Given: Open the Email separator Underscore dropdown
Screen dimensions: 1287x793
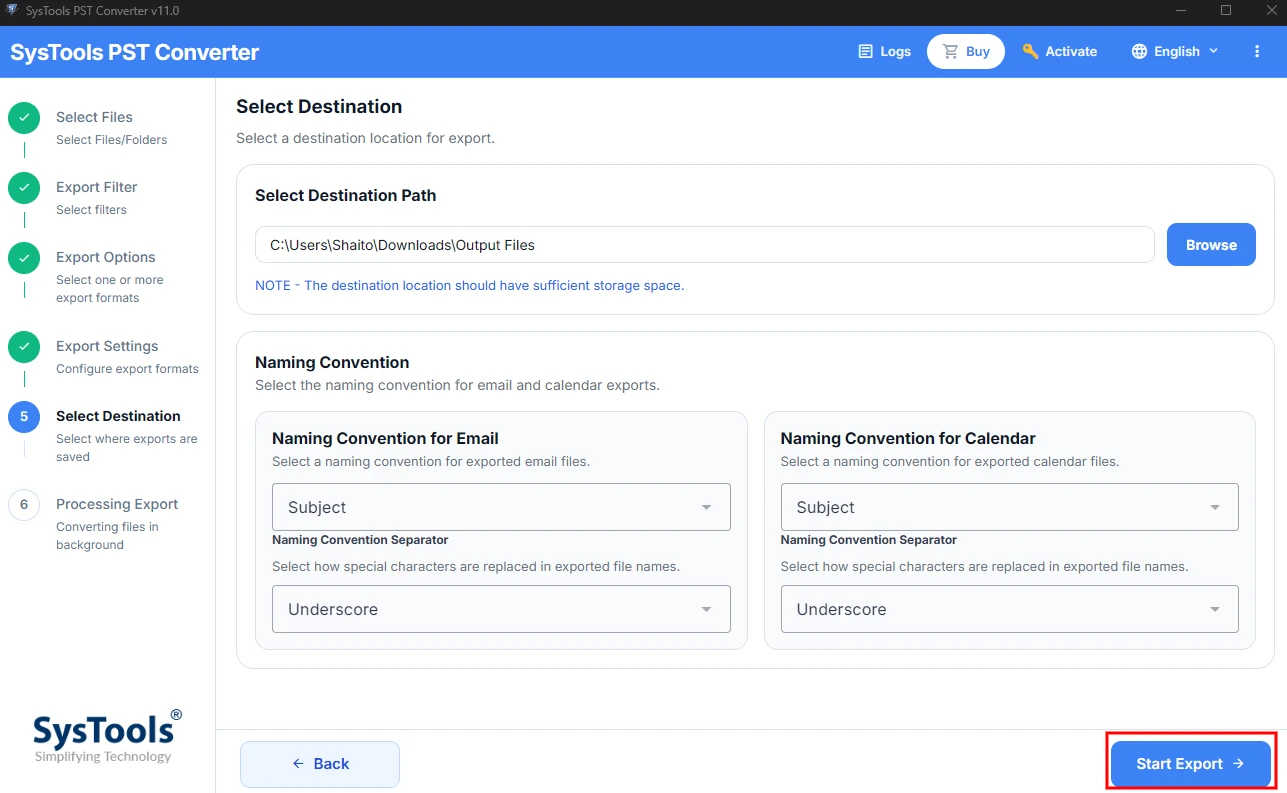Looking at the screenshot, I should 501,609.
